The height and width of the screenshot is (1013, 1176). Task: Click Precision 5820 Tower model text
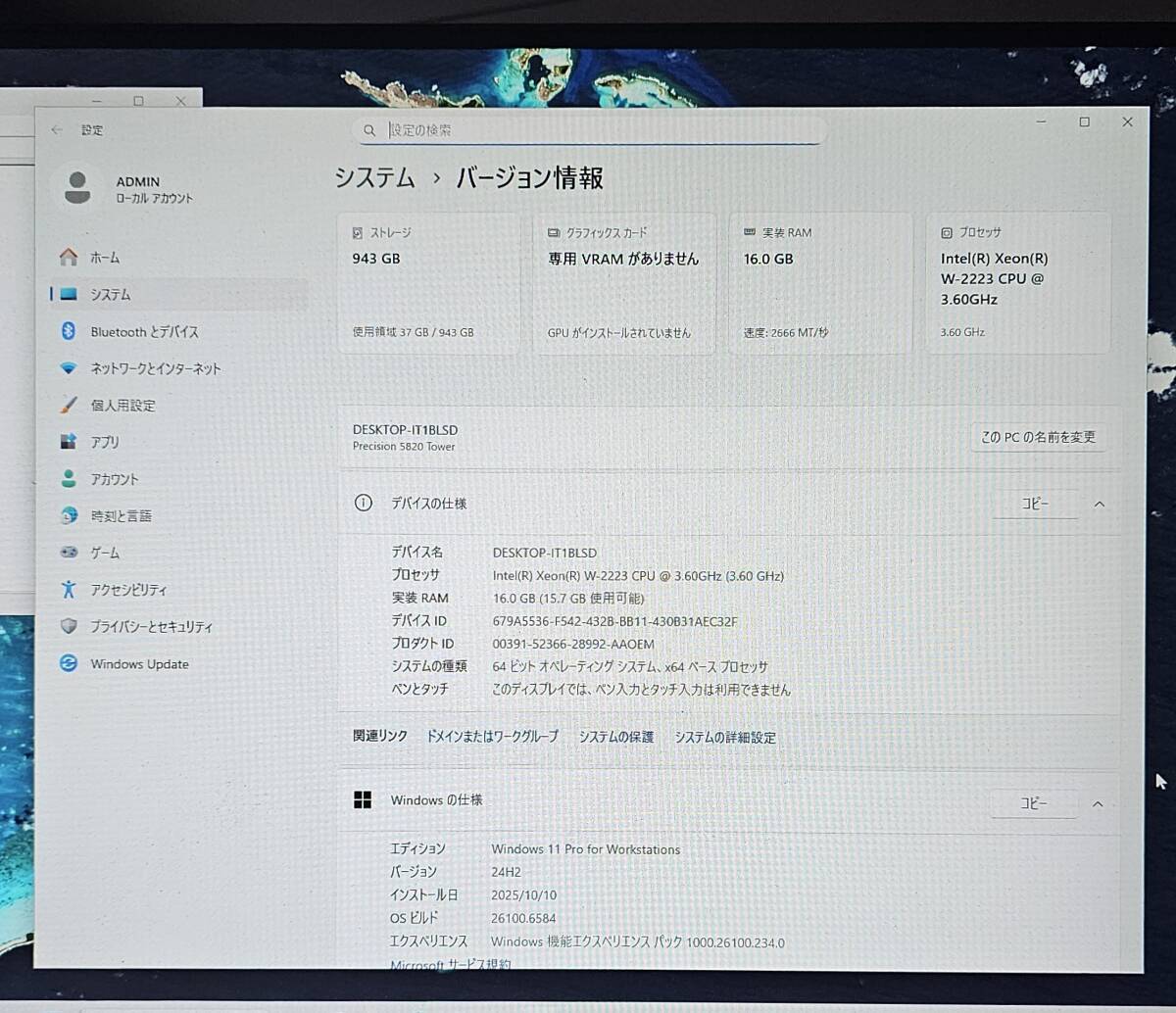click(404, 446)
